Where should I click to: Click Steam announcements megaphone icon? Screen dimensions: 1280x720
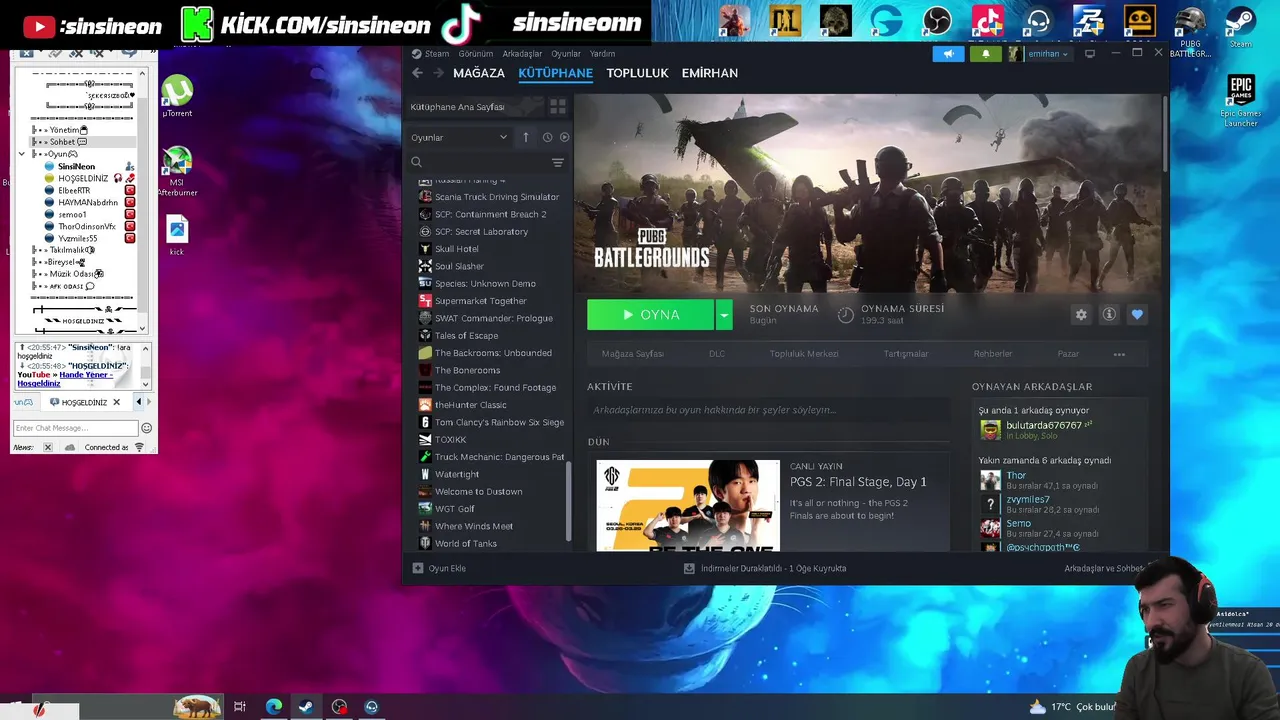948,54
